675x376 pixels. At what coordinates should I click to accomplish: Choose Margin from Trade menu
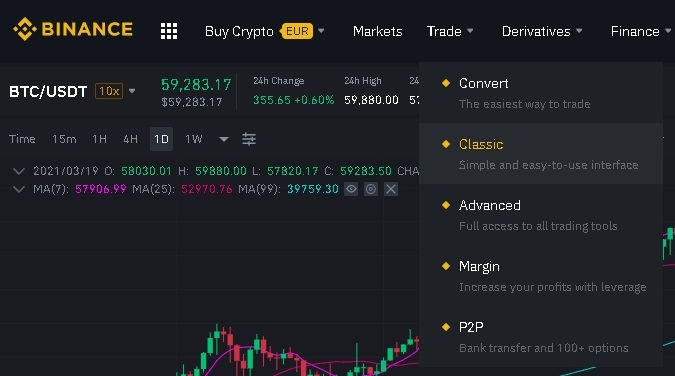(541, 276)
